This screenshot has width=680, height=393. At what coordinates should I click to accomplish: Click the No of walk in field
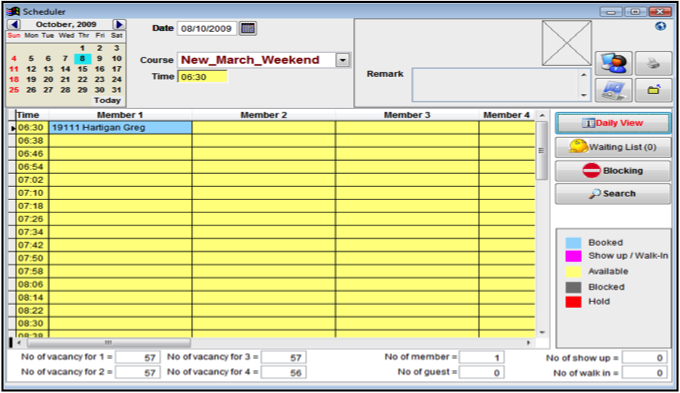[x=644, y=373]
